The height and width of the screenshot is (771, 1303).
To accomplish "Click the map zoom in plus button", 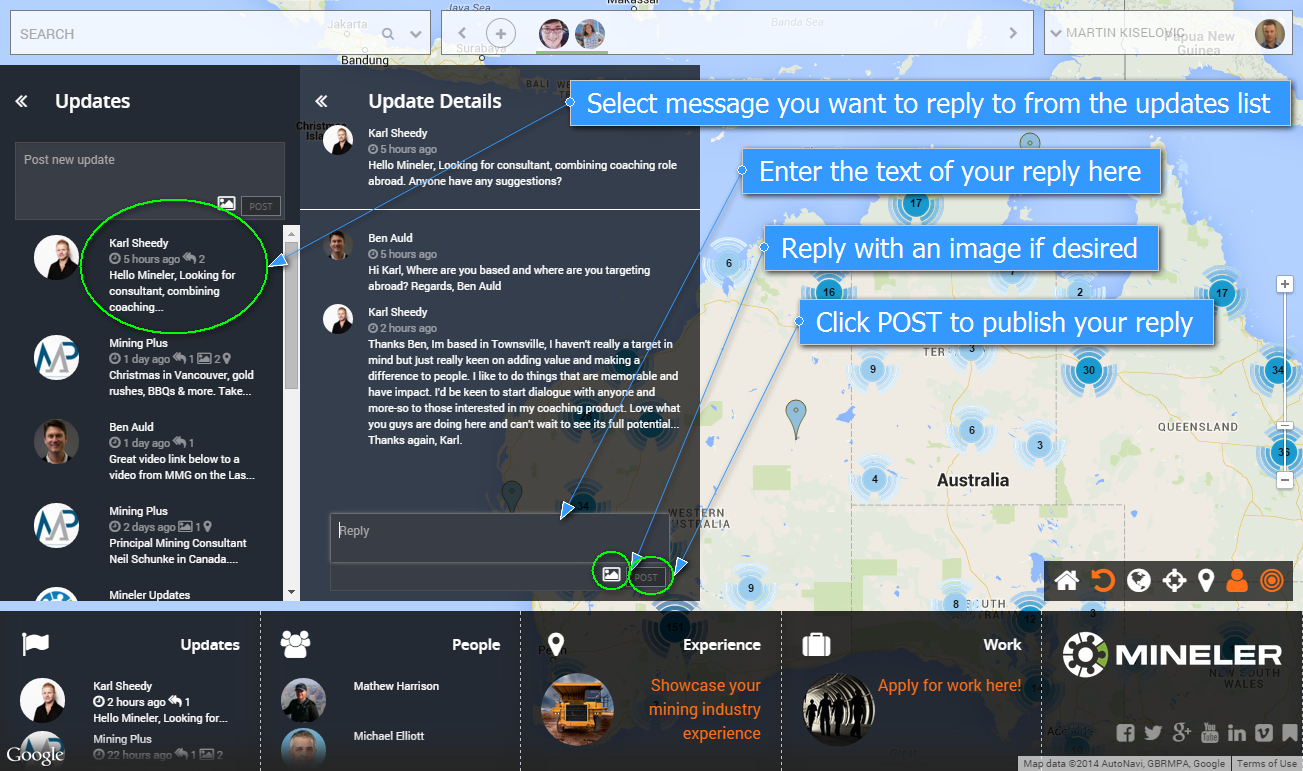I will [x=1286, y=284].
